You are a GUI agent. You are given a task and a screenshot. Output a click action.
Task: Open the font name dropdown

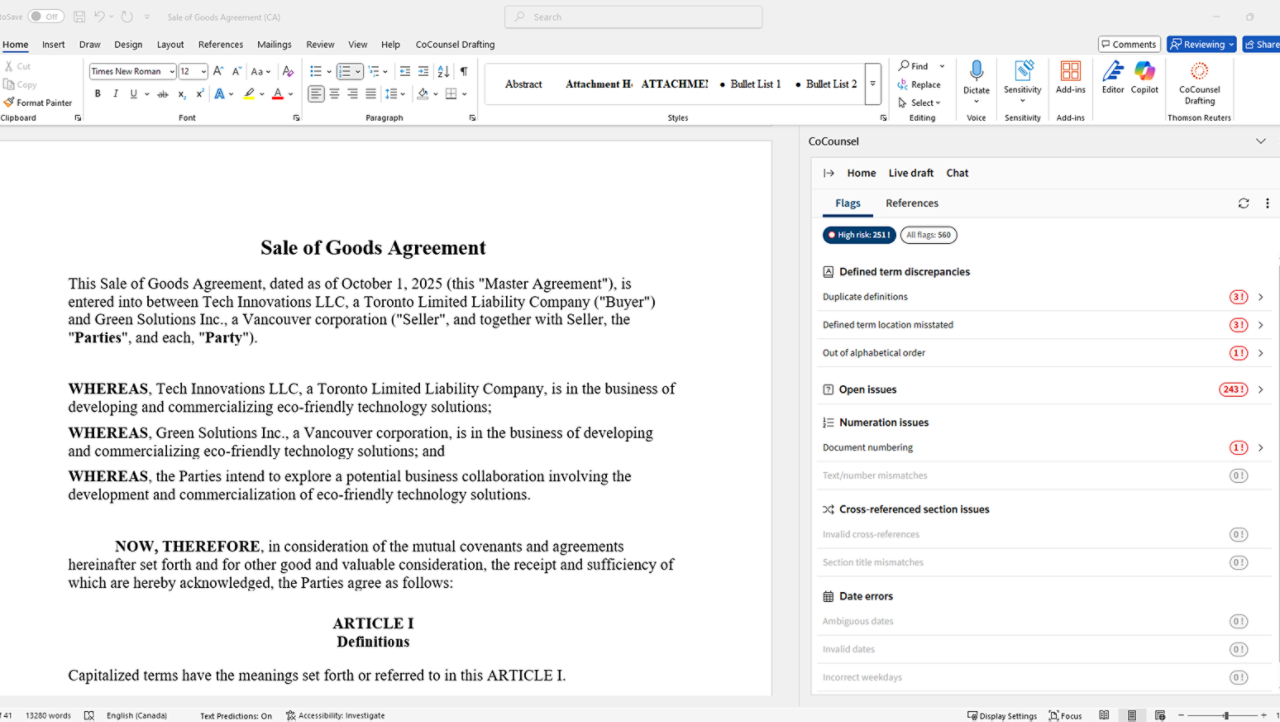[172, 71]
